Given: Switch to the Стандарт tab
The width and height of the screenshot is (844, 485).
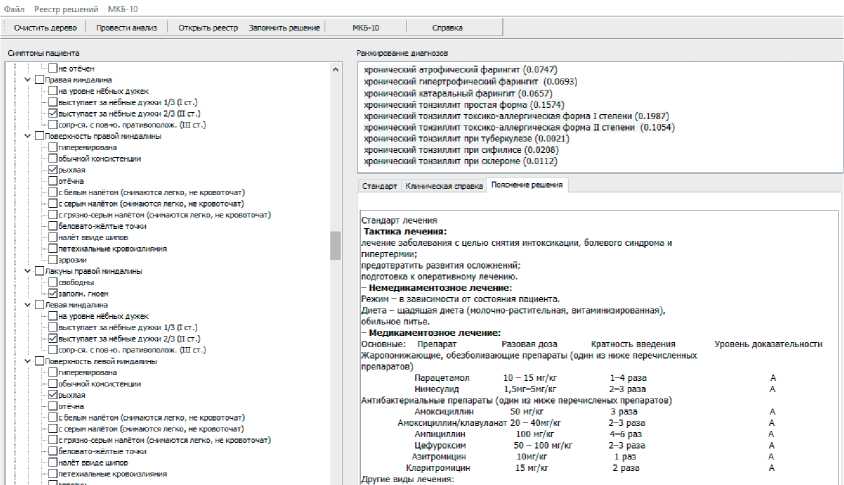Looking at the screenshot, I should click(x=379, y=185).
